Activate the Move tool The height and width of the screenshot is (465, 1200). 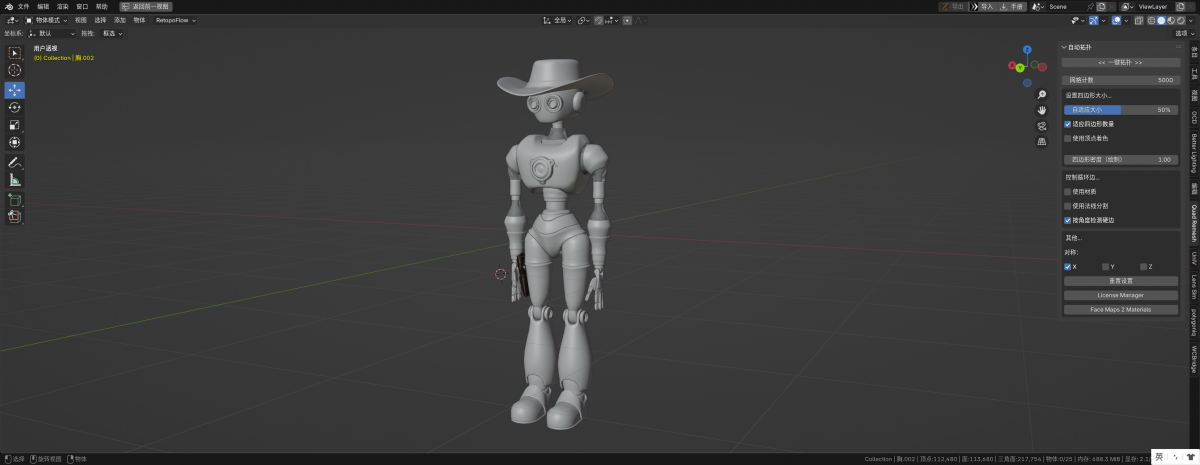[x=15, y=90]
